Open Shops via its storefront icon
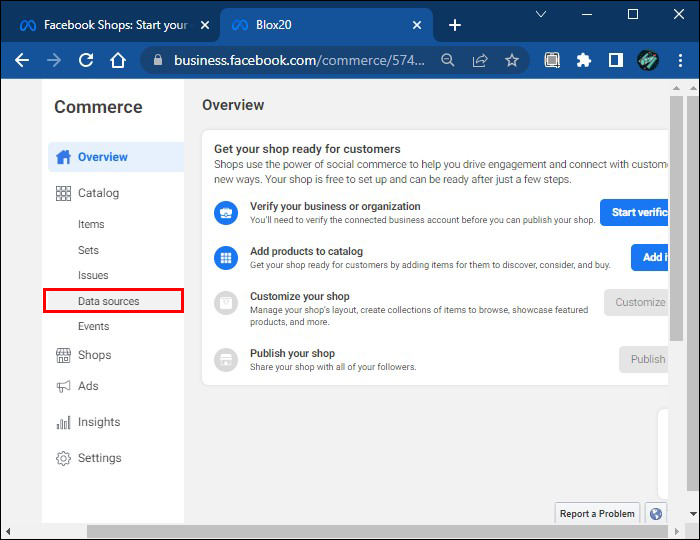This screenshot has width=700, height=540. 64,355
